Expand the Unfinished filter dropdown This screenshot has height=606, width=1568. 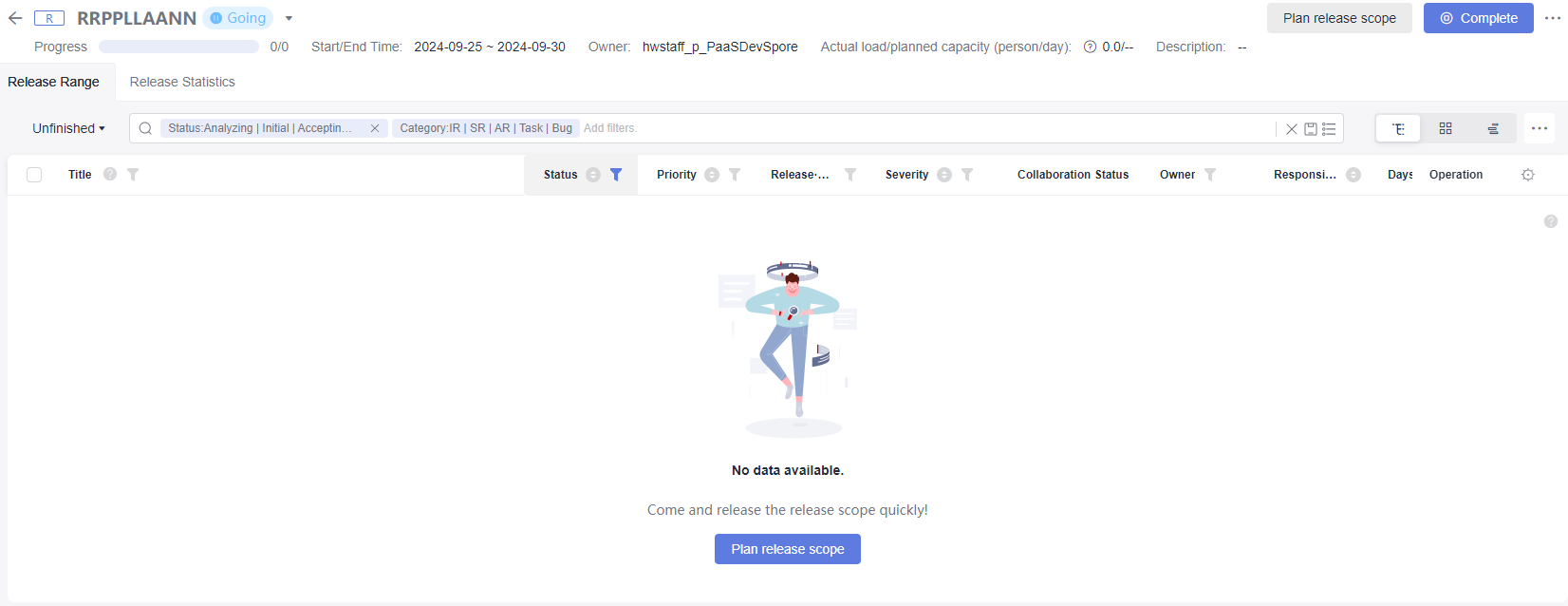(68, 128)
